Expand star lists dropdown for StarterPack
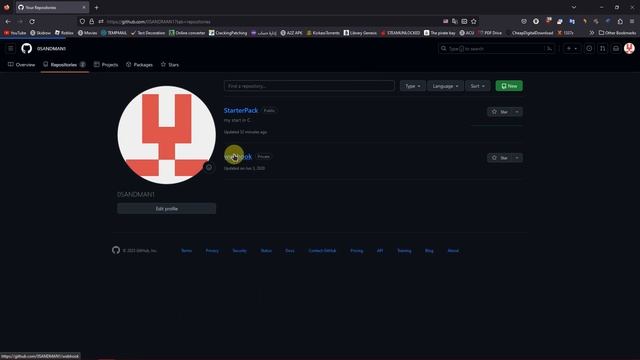640x360 pixels. click(517, 112)
